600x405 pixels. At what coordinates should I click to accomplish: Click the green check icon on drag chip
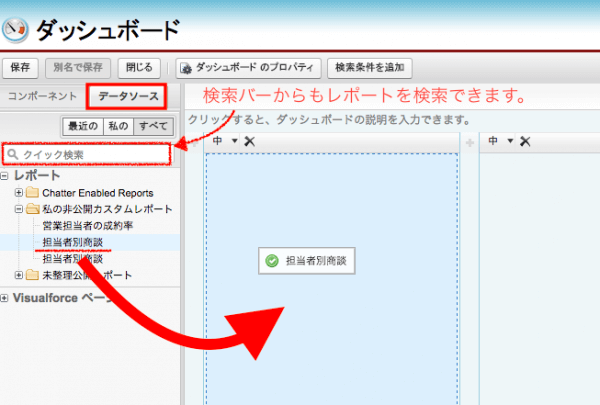click(272, 261)
